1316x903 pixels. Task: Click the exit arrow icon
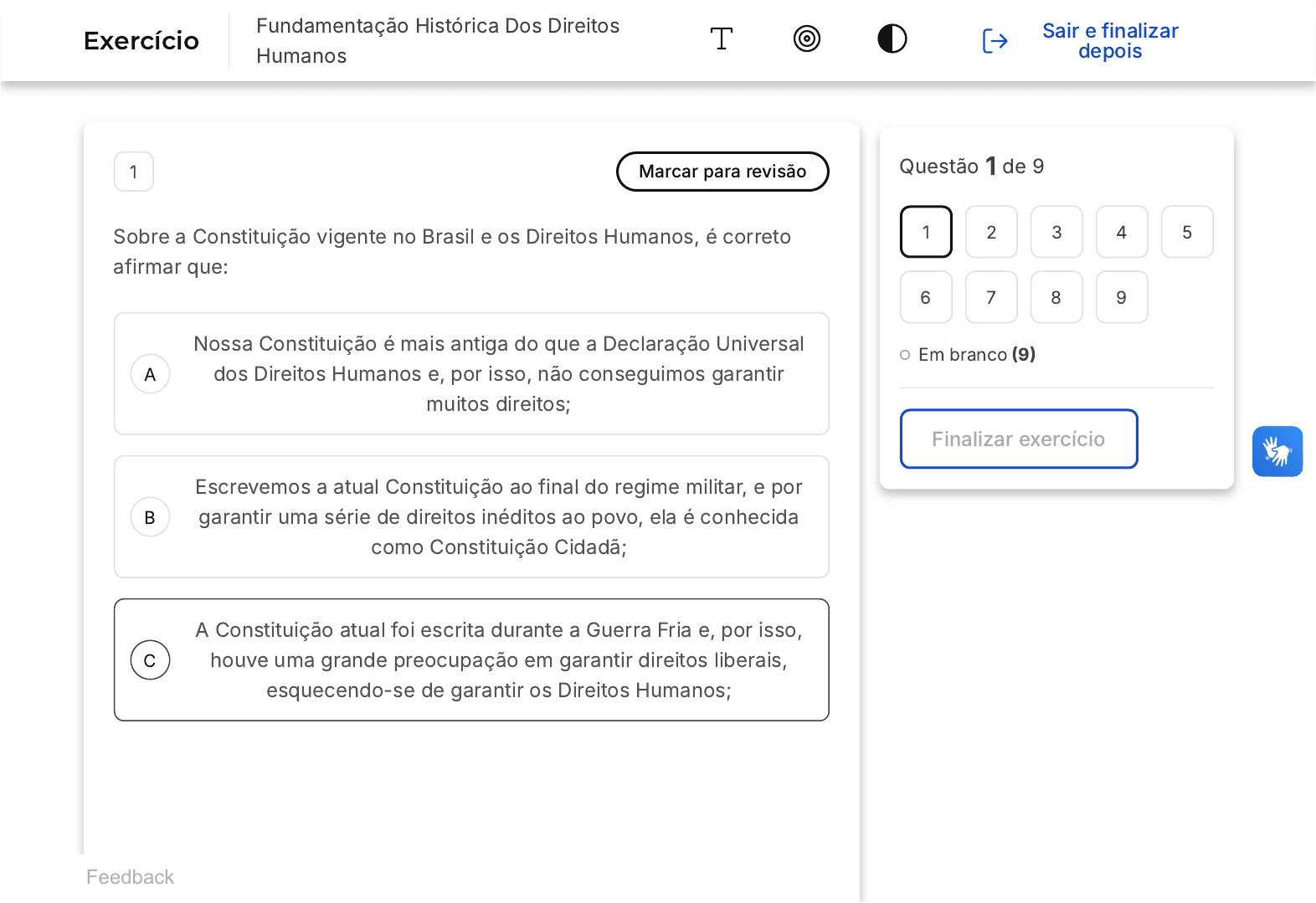pyautogui.click(x=995, y=41)
